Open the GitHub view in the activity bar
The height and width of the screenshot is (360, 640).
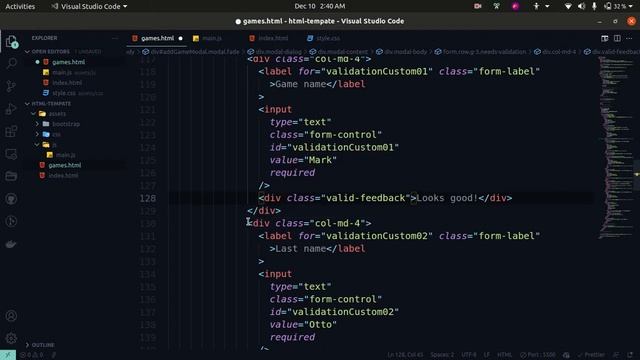11,199
